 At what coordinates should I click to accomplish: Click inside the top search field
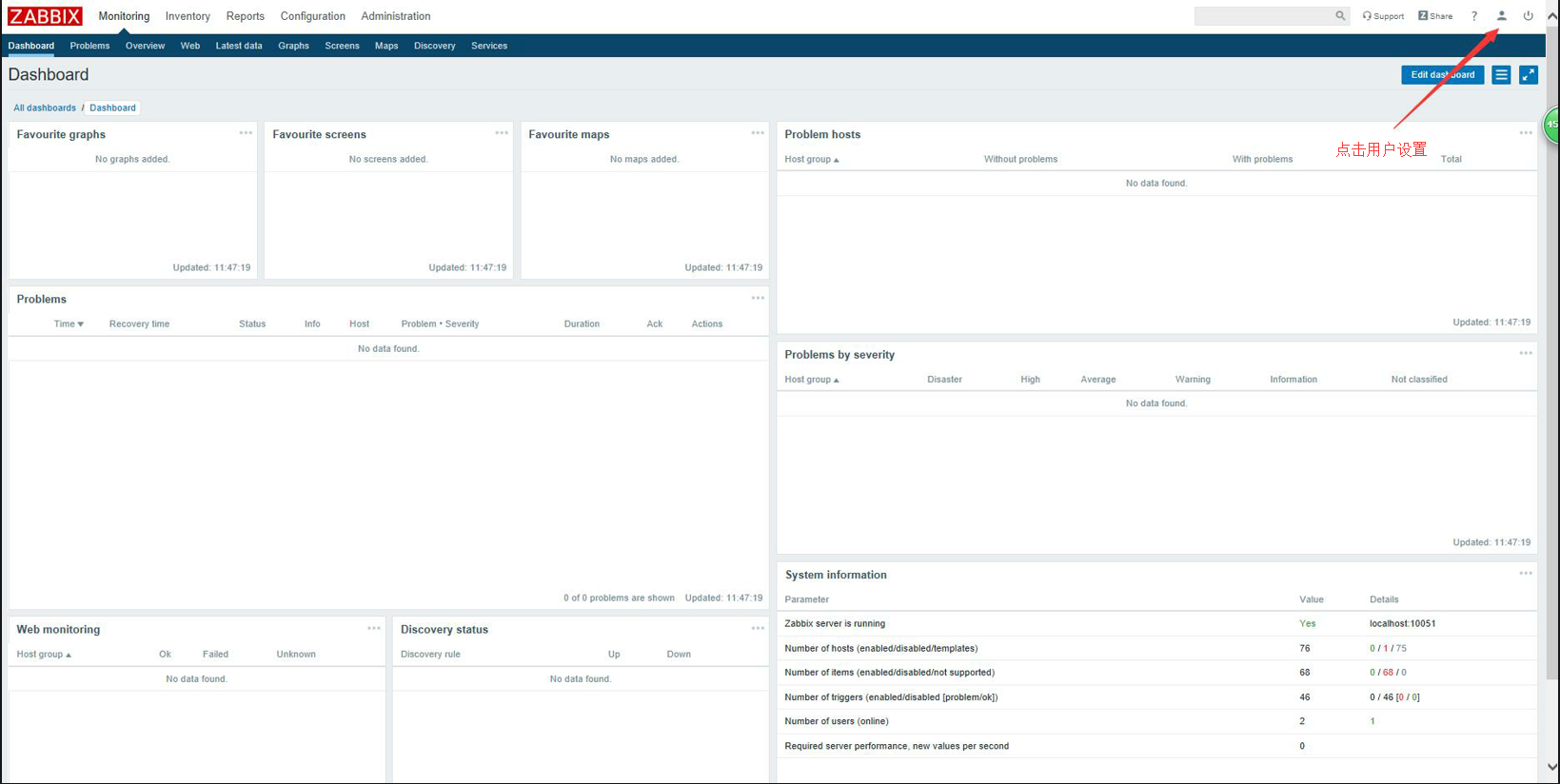[1264, 16]
